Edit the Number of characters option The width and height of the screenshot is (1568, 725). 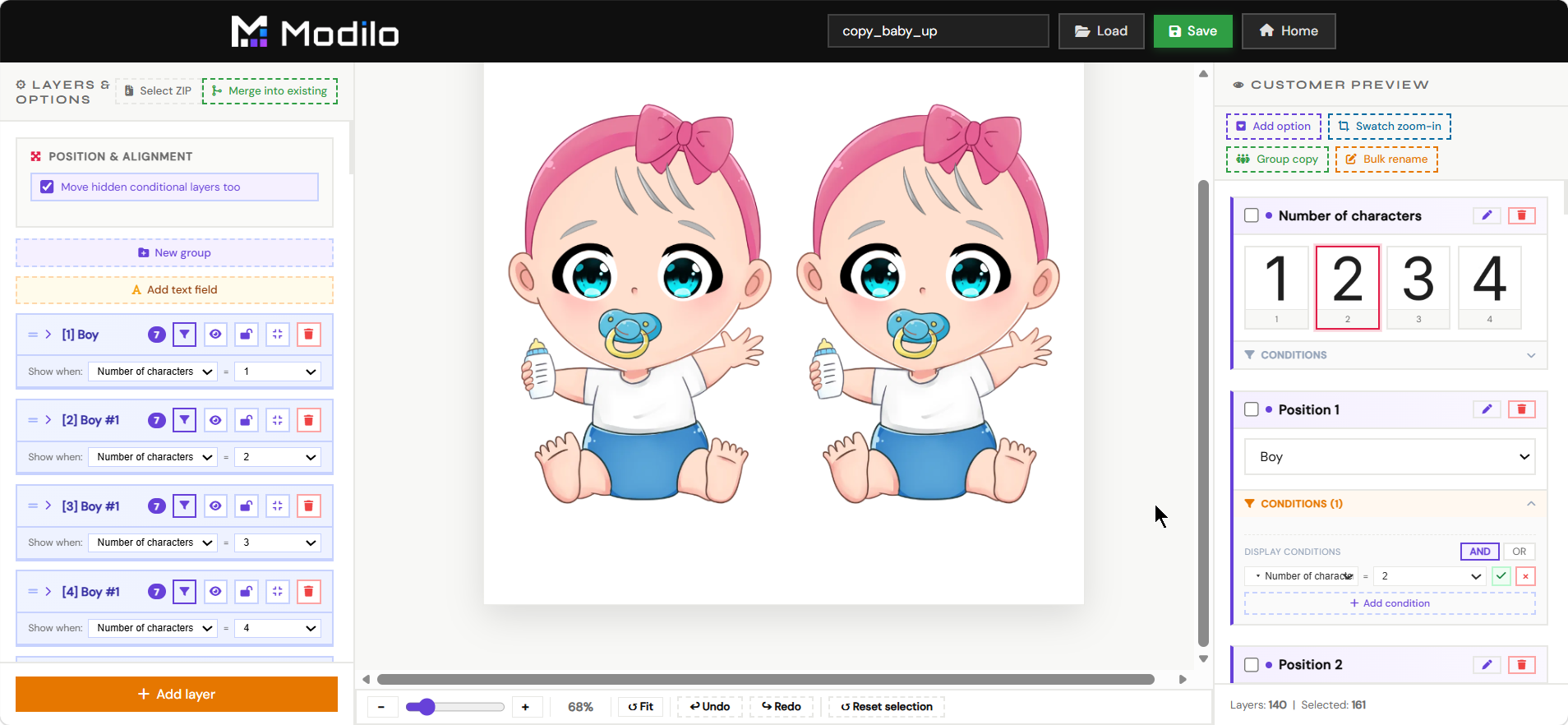coord(1487,215)
